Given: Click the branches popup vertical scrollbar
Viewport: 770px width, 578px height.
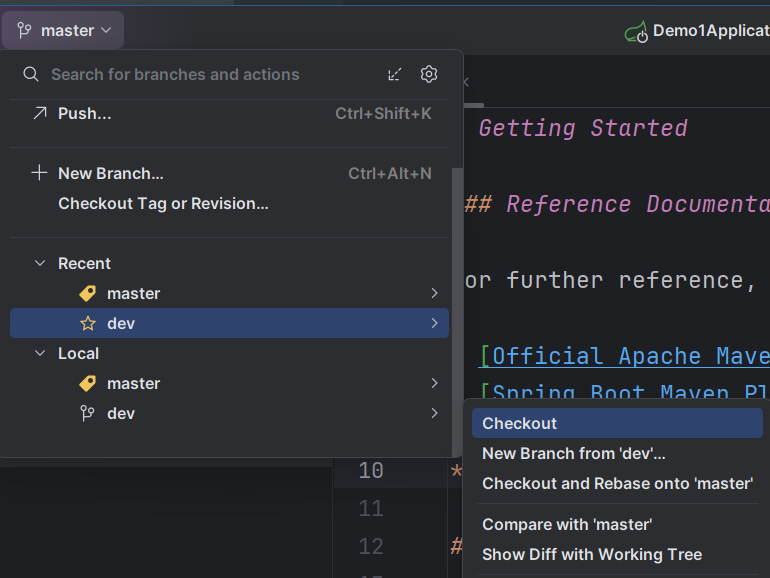Looking at the screenshot, I should (x=457, y=312).
